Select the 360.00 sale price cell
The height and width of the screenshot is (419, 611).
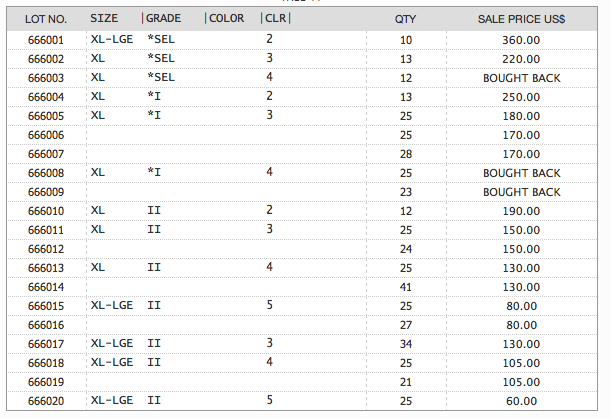click(x=521, y=40)
